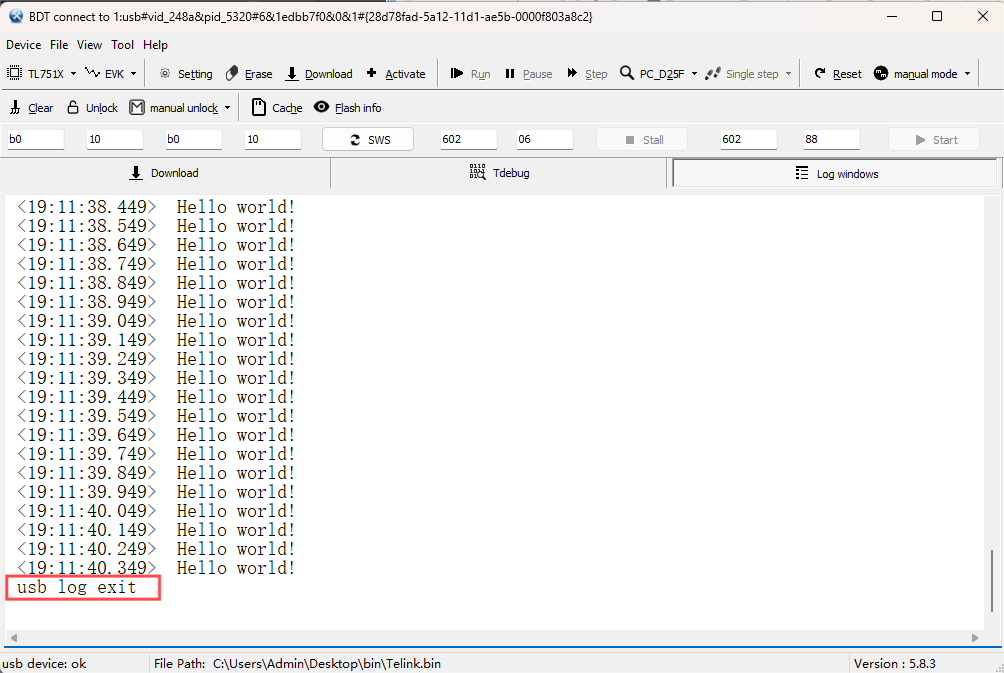Image resolution: width=1004 pixels, height=673 pixels.
Task: Click the Reset circular arrow icon
Action: [820, 73]
